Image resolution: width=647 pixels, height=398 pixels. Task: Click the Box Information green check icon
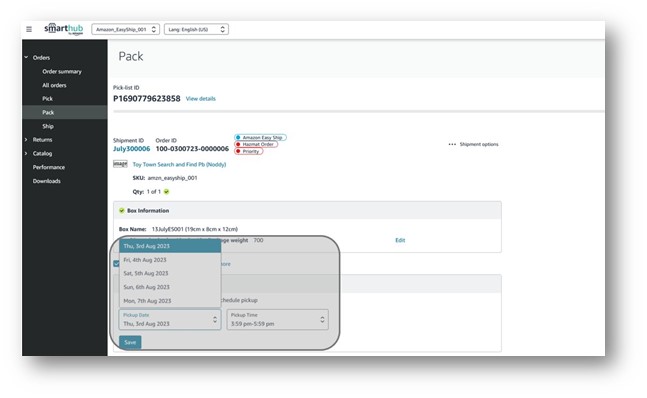click(x=122, y=211)
